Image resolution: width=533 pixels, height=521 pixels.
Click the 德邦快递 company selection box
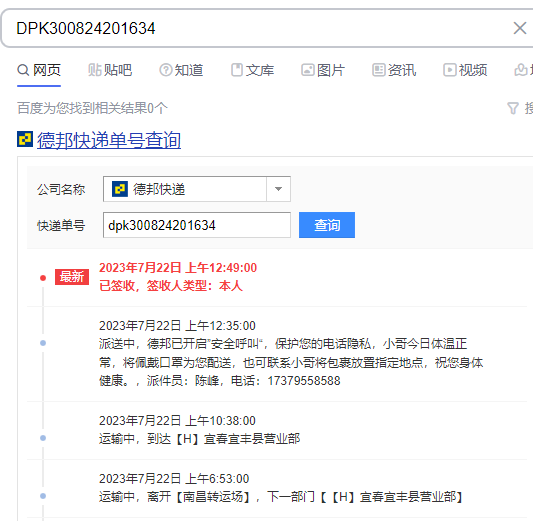click(197, 189)
